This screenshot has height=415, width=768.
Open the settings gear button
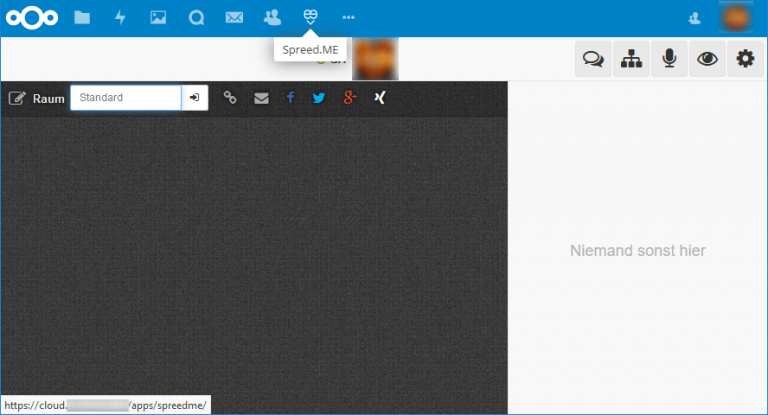point(745,60)
